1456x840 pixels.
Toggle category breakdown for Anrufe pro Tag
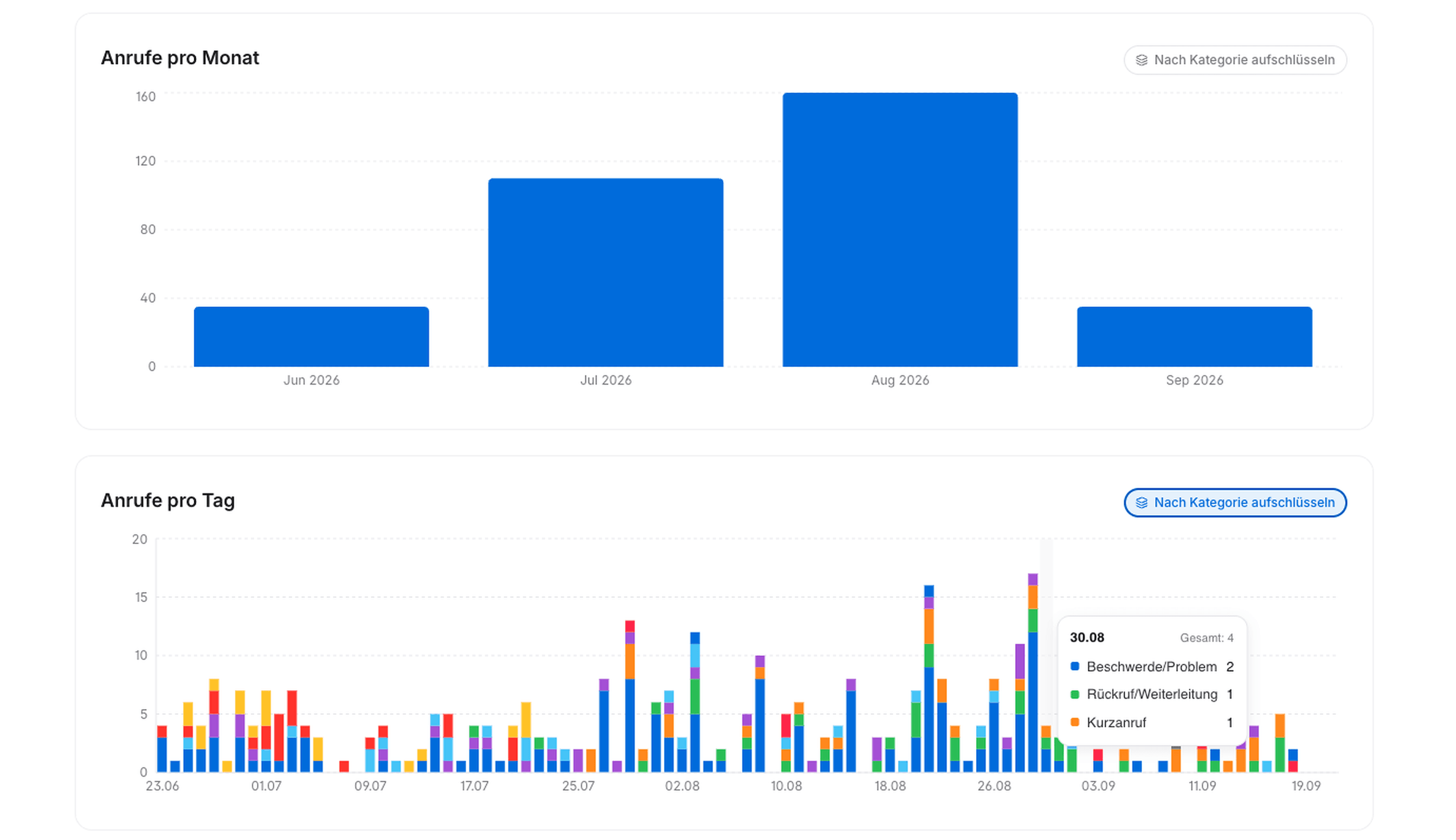click(x=1234, y=503)
